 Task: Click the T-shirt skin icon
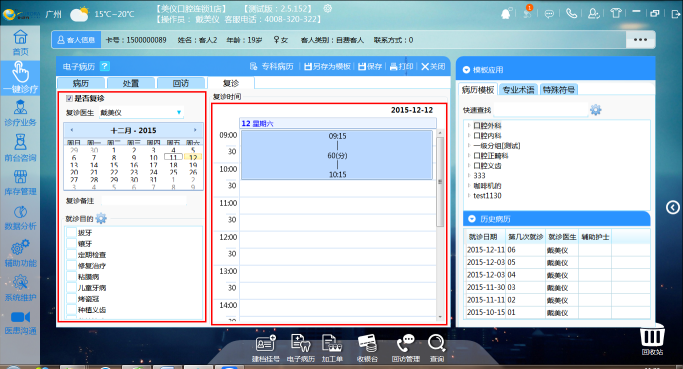pos(616,13)
